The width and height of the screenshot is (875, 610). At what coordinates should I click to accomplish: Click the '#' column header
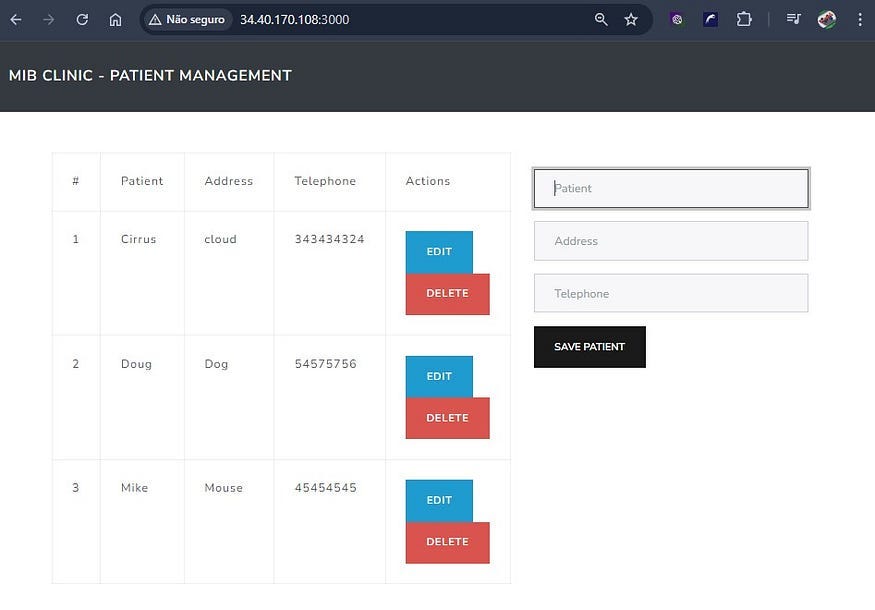(76, 181)
